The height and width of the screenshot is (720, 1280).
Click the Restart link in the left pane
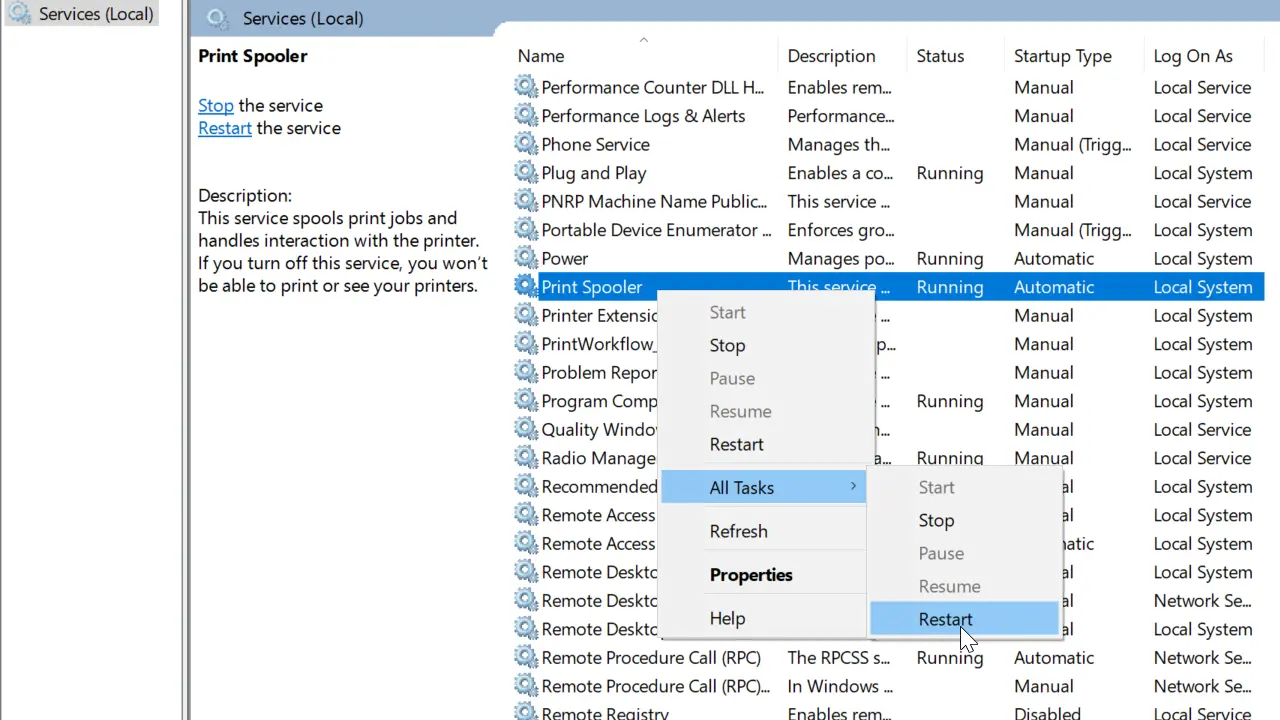click(224, 128)
